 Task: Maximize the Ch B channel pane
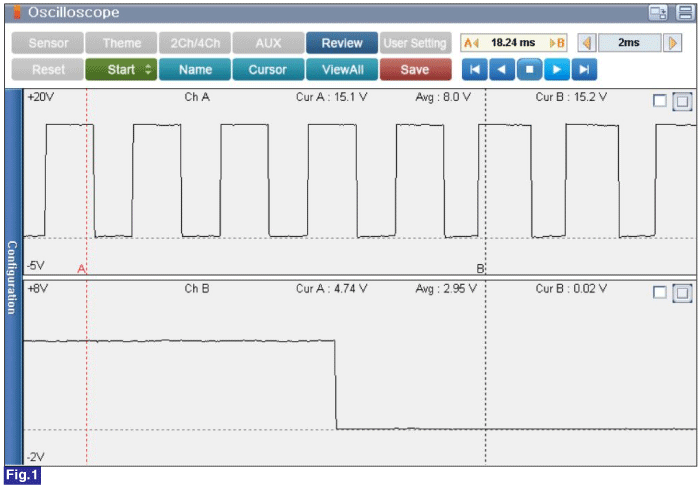(682, 293)
